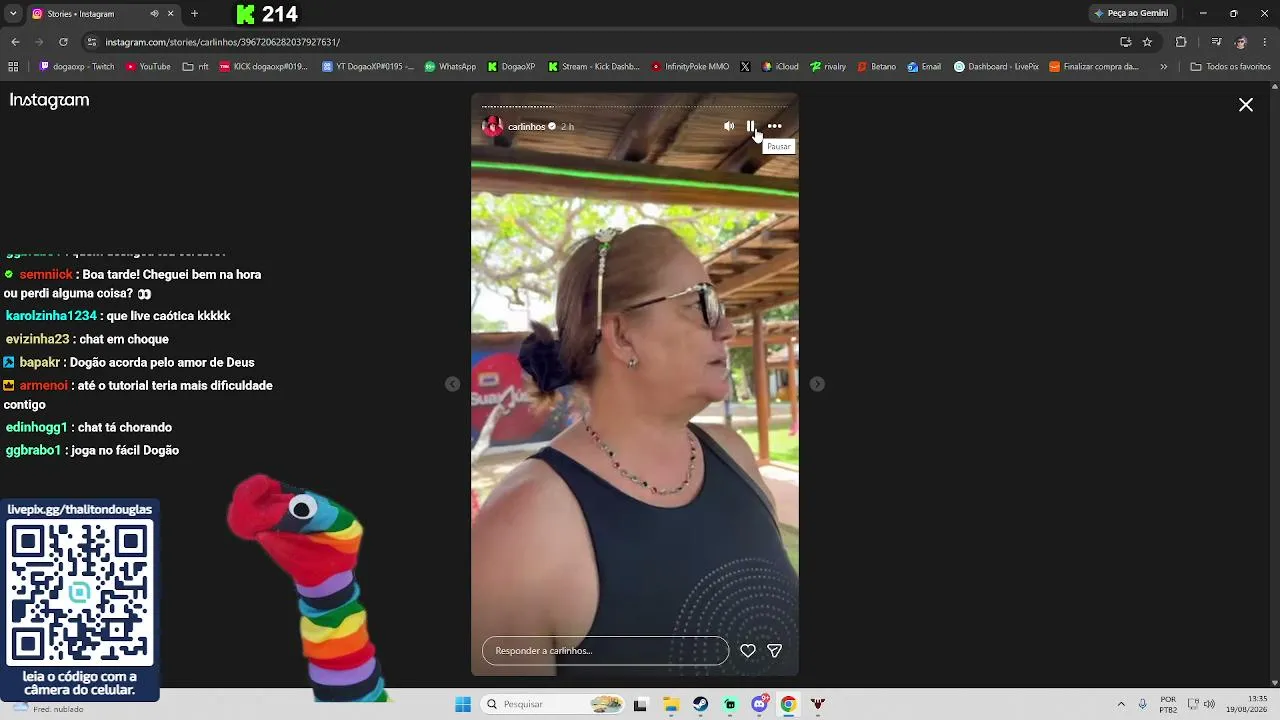Screen dimensions: 1280x720
Task: Mute the story audio with the speaker icon
Action: pos(729,126)
